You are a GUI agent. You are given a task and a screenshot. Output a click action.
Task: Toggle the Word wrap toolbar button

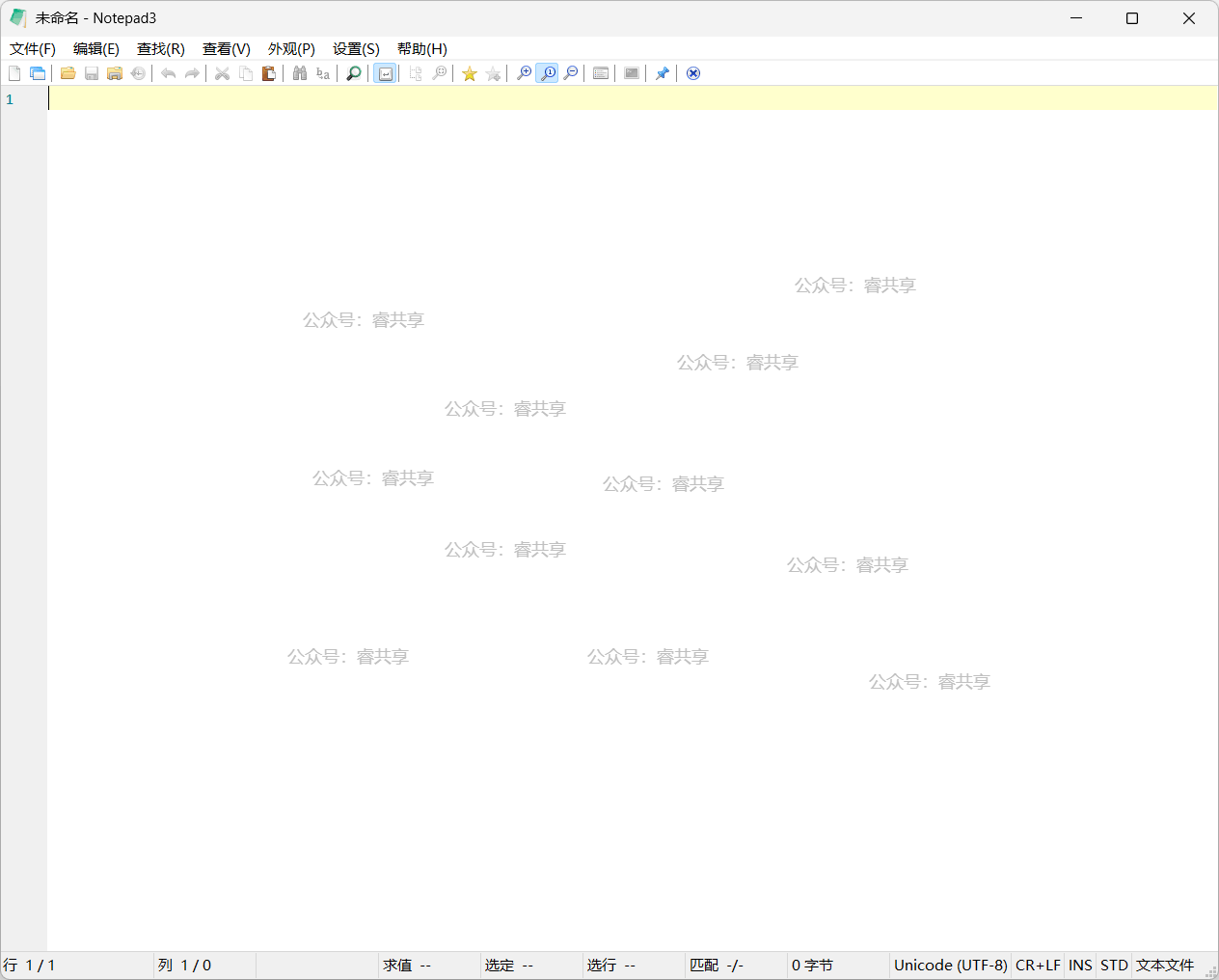pos(385,73)
